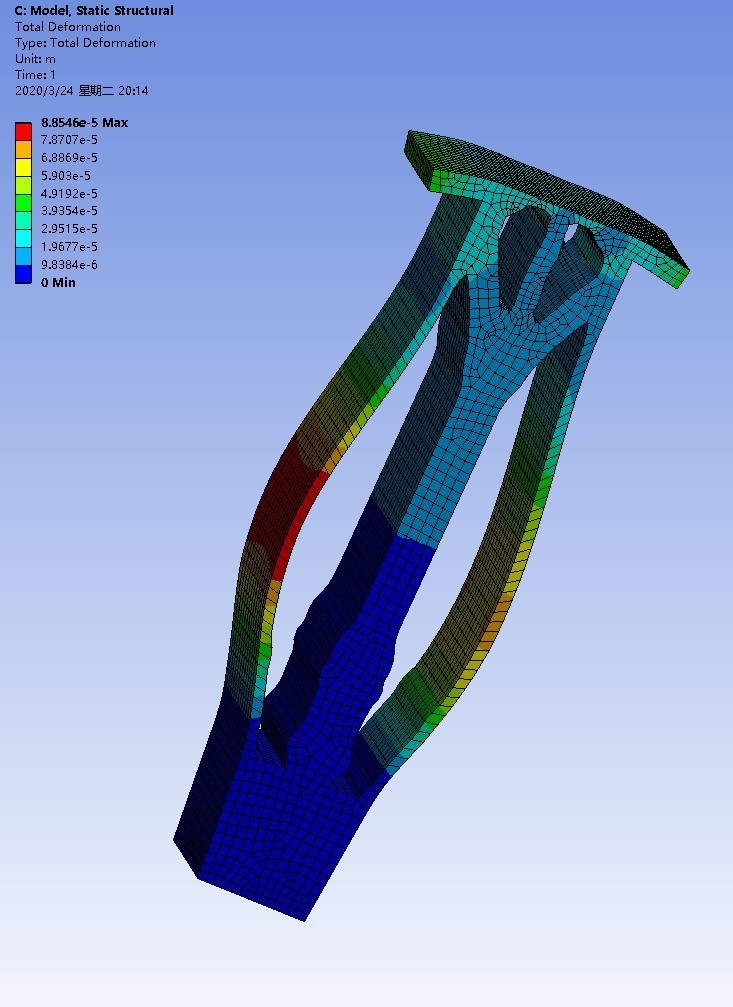Select the yellow legend color band

coord(23,167)
